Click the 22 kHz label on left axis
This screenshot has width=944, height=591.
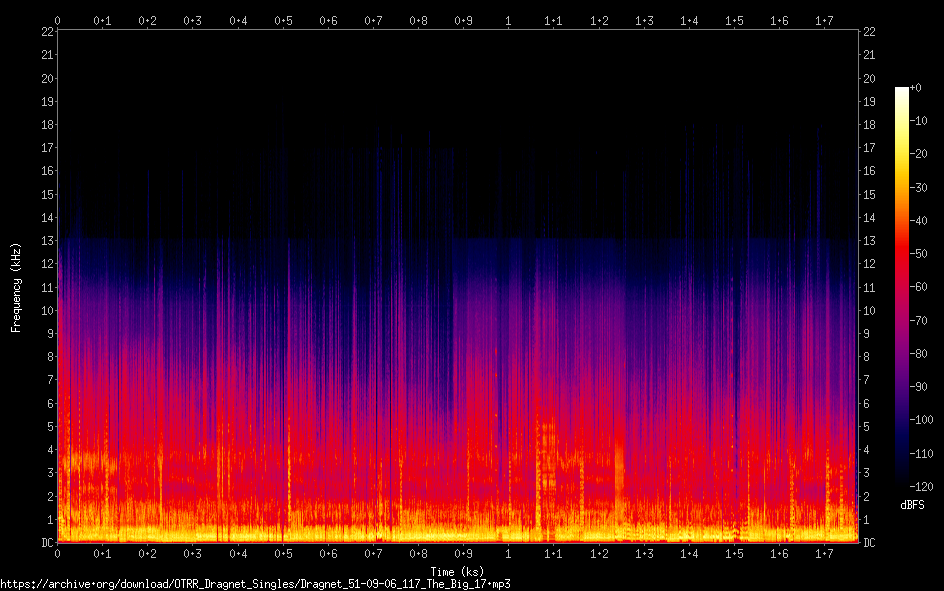tap(45, 32)
